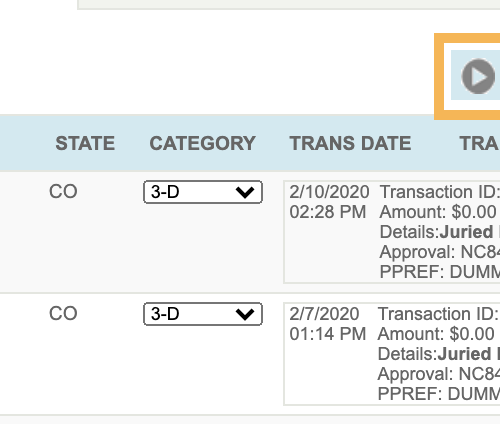This screenshot has height=424, width=500.
Task: Click the gray circular play icon
Action: 478,76
